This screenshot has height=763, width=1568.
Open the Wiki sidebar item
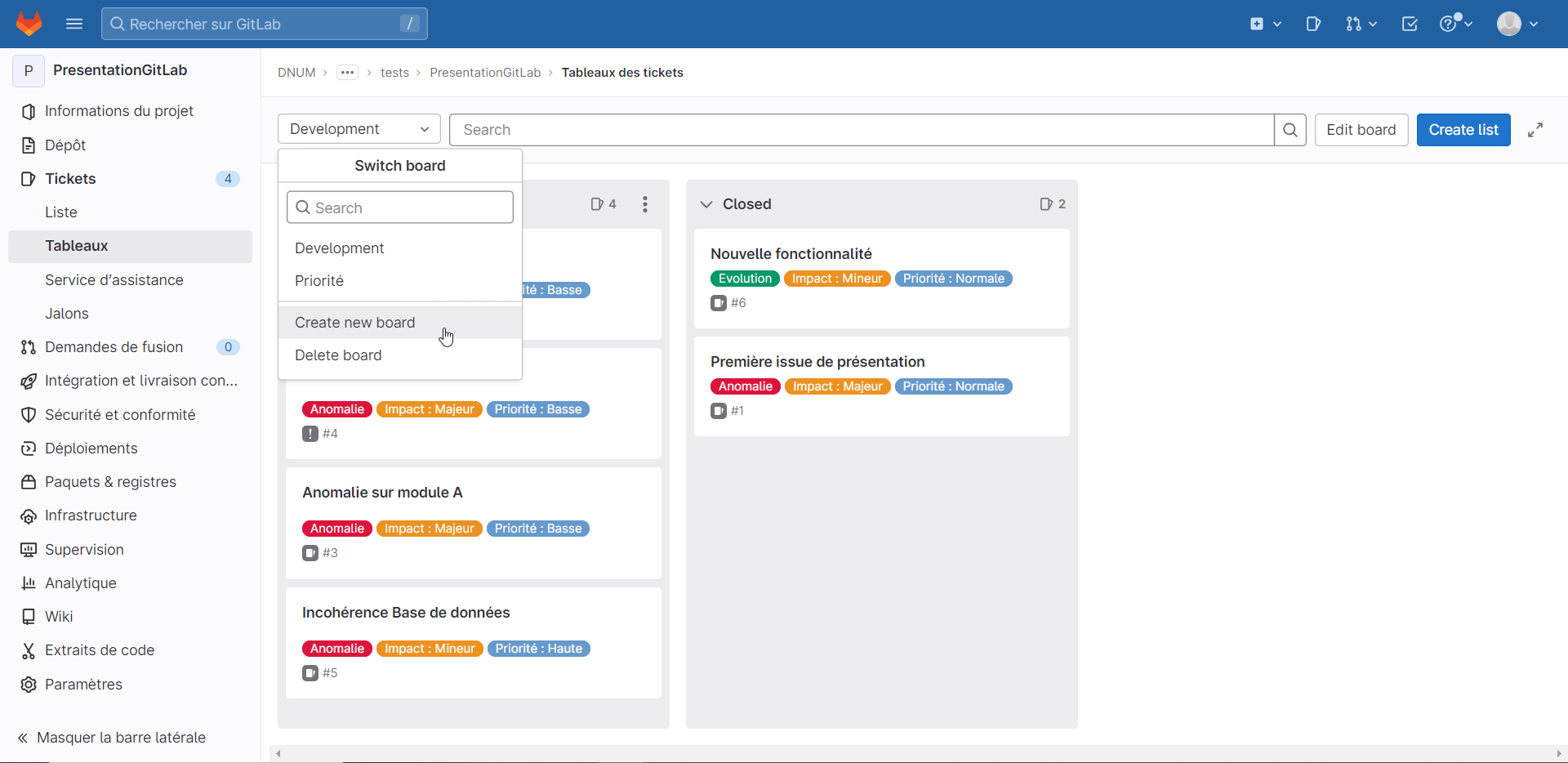(59, 617)
